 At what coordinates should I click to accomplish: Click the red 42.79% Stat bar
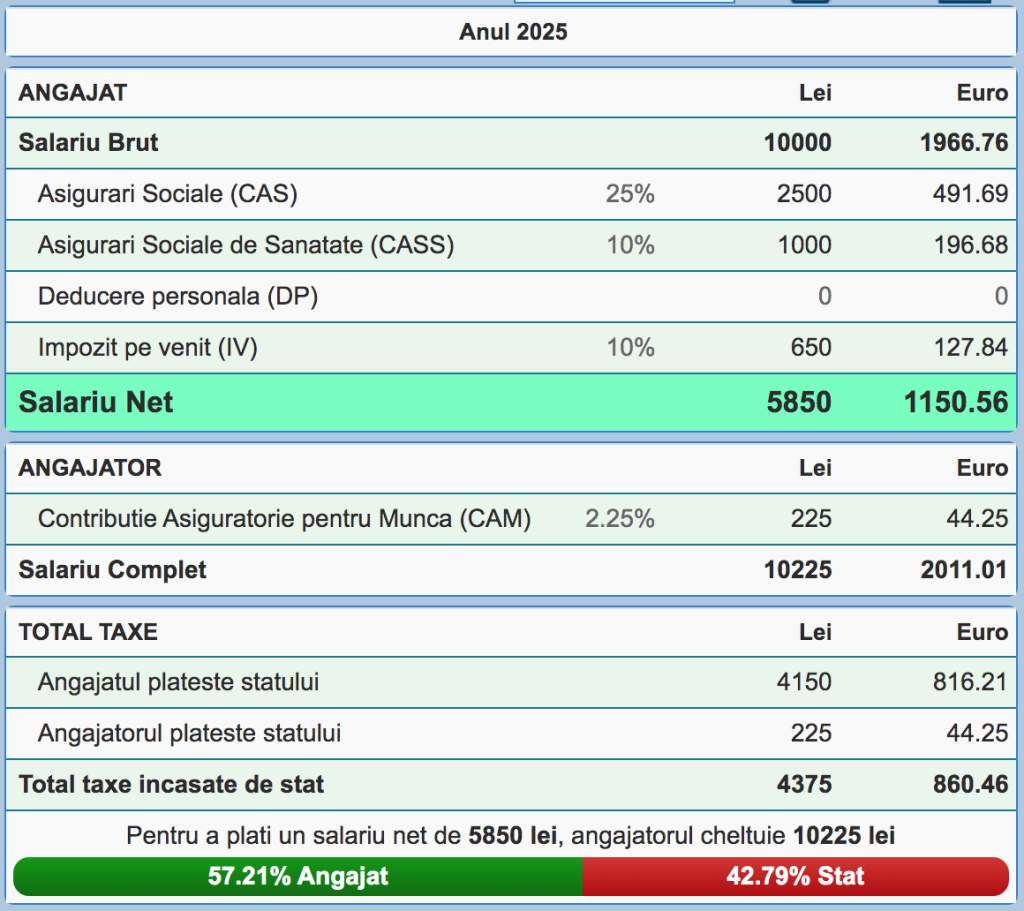(x=795, y=877)
